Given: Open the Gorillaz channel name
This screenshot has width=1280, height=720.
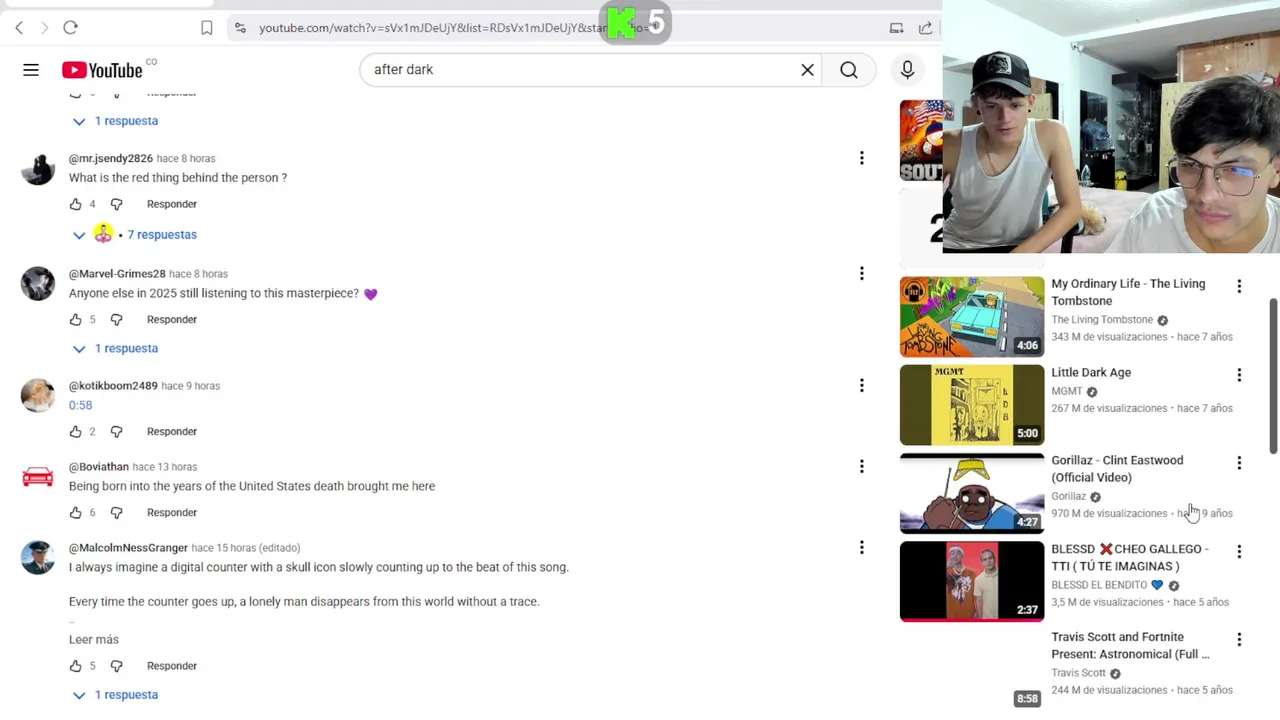Looking at the screenshot, I should 1068,497.
